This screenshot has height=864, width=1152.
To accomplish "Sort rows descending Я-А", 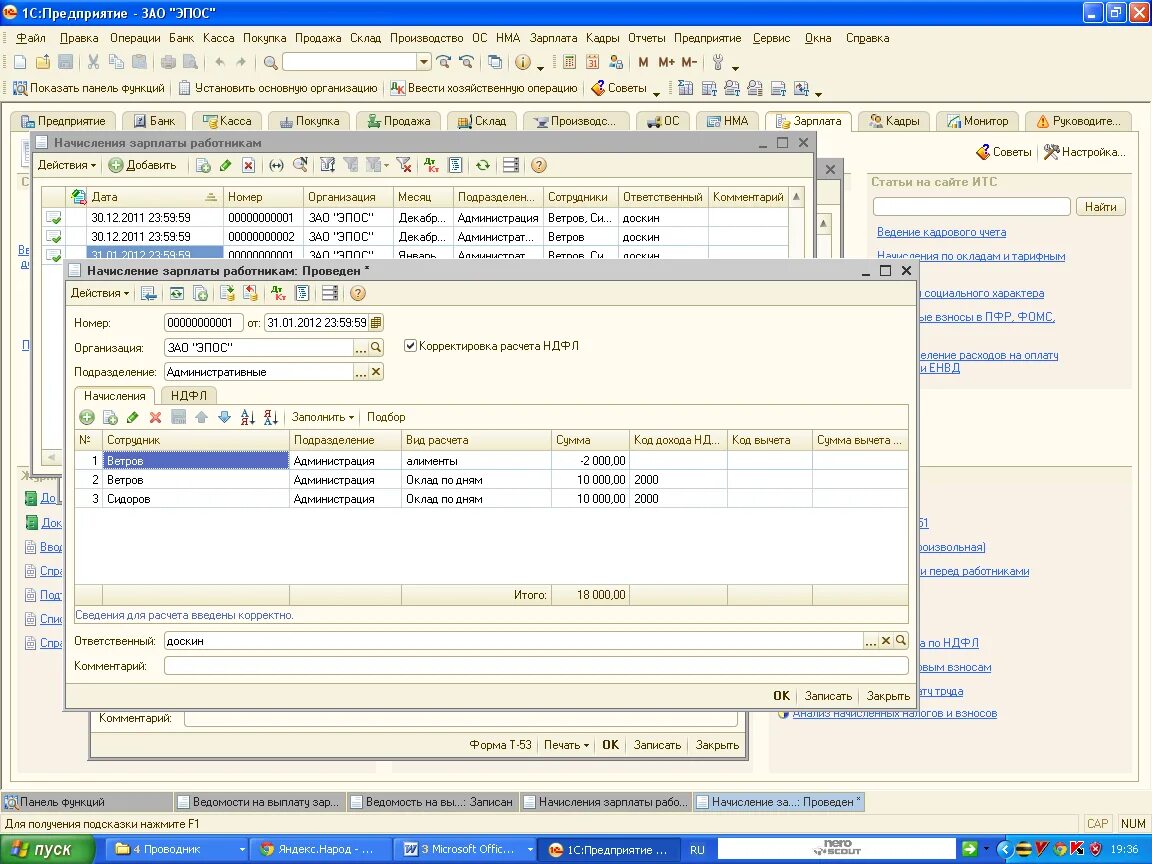I will coord(270,417).
